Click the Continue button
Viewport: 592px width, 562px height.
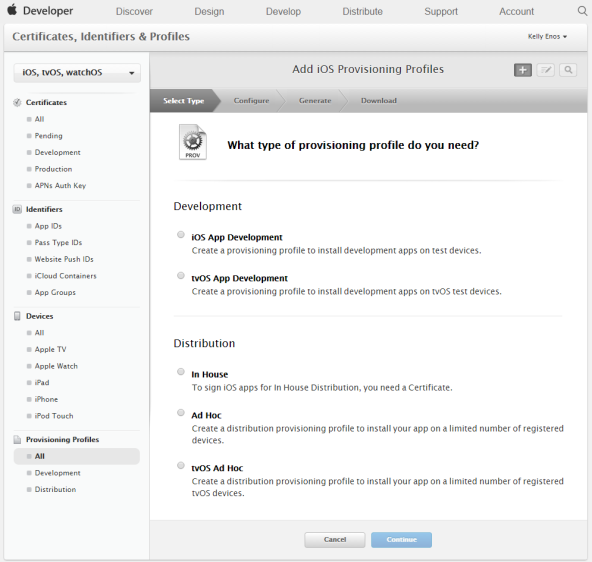point(401,540)
